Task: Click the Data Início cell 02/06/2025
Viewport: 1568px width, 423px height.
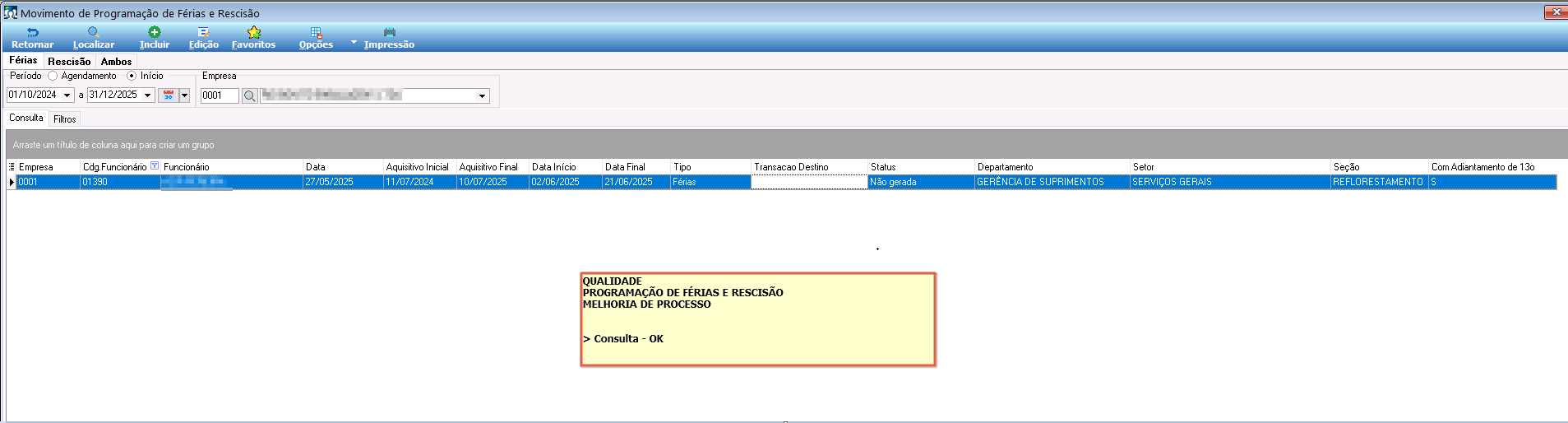Action: pos(566,182)
